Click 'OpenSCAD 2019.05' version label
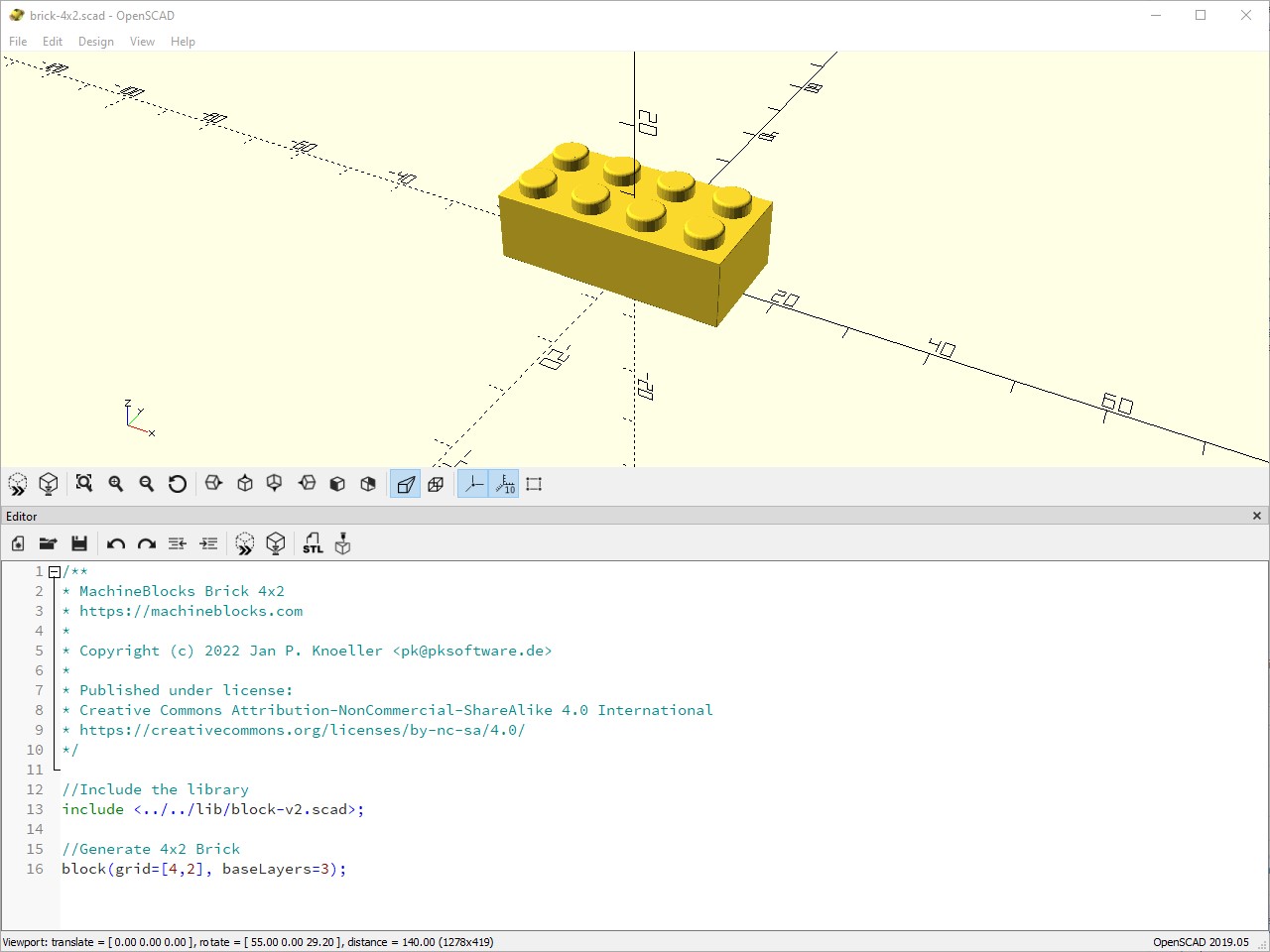 pyautogui.click(x=1201, y=942)
